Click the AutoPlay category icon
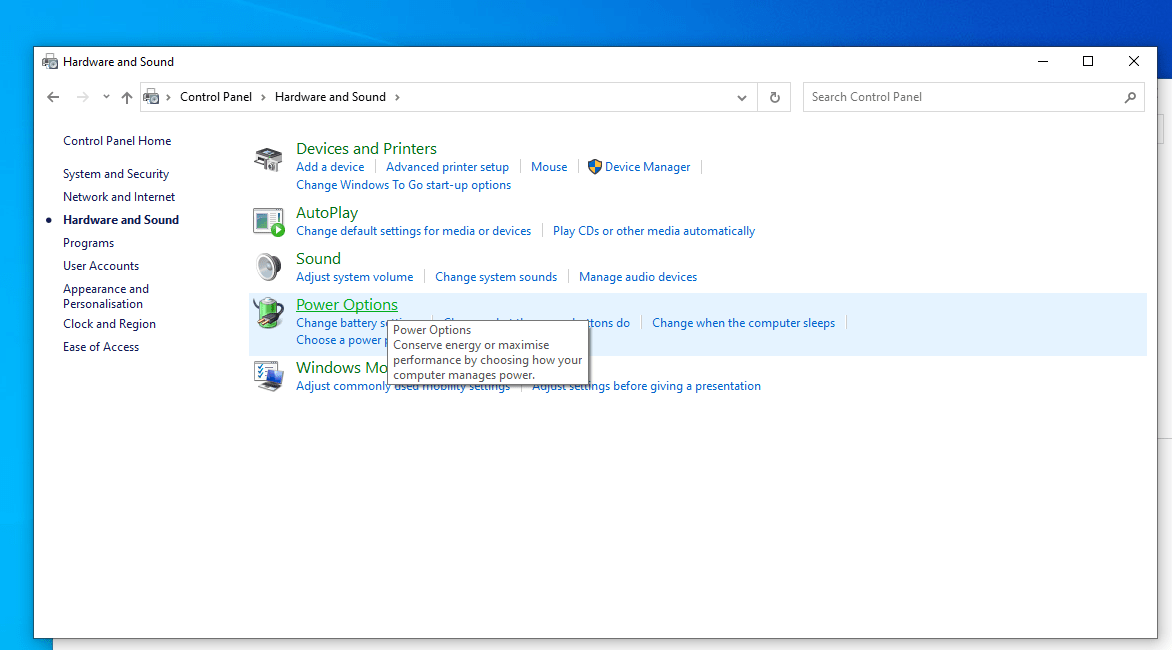Viewport: 1172px width, 650px height. point(268,222)
